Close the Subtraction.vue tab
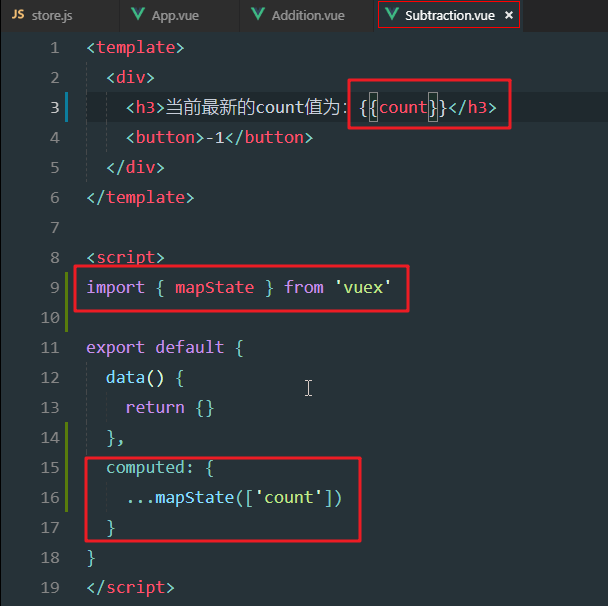 (x=508, y=16)
